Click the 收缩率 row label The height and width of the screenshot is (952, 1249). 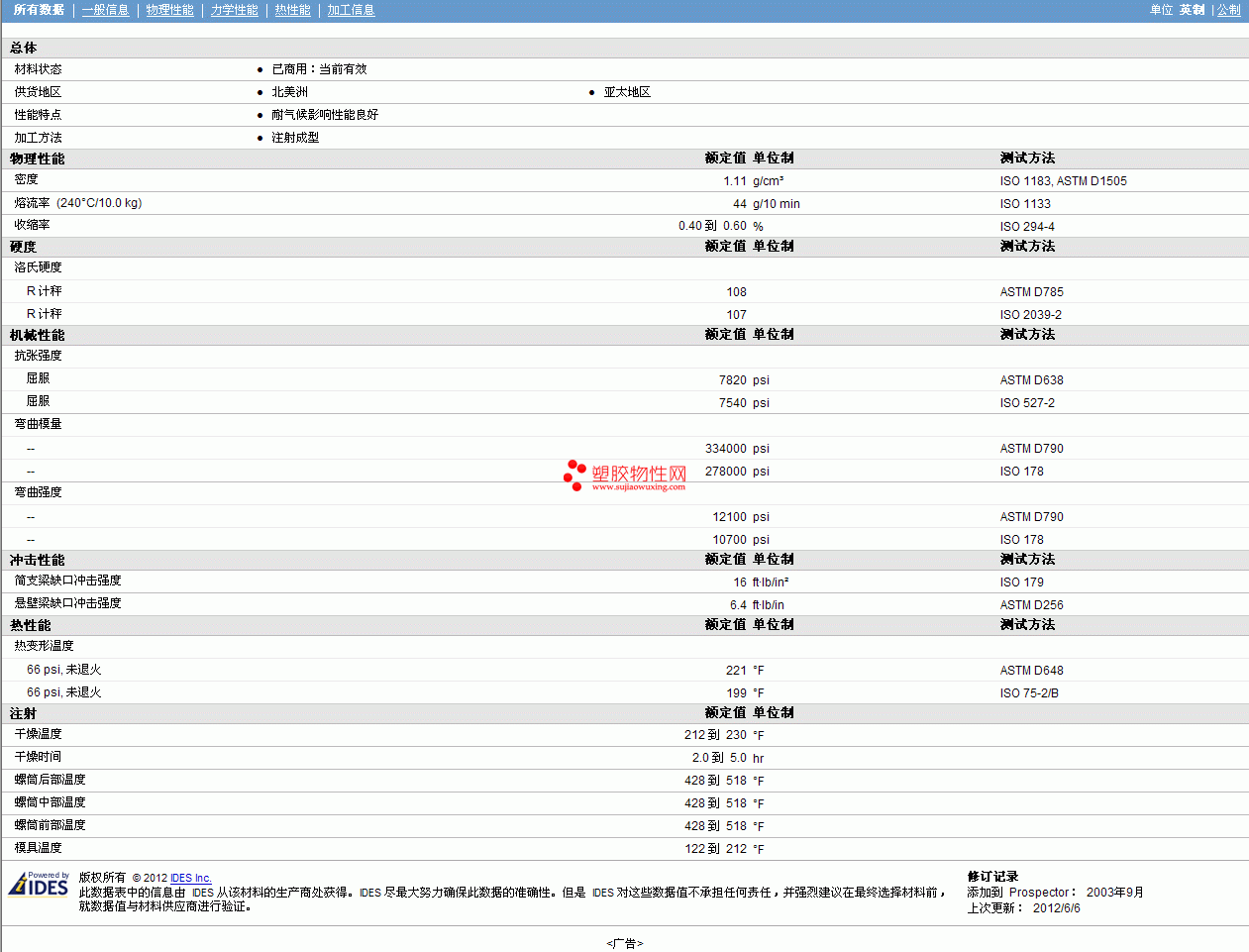pyautogui.click(x=33, y=225)
